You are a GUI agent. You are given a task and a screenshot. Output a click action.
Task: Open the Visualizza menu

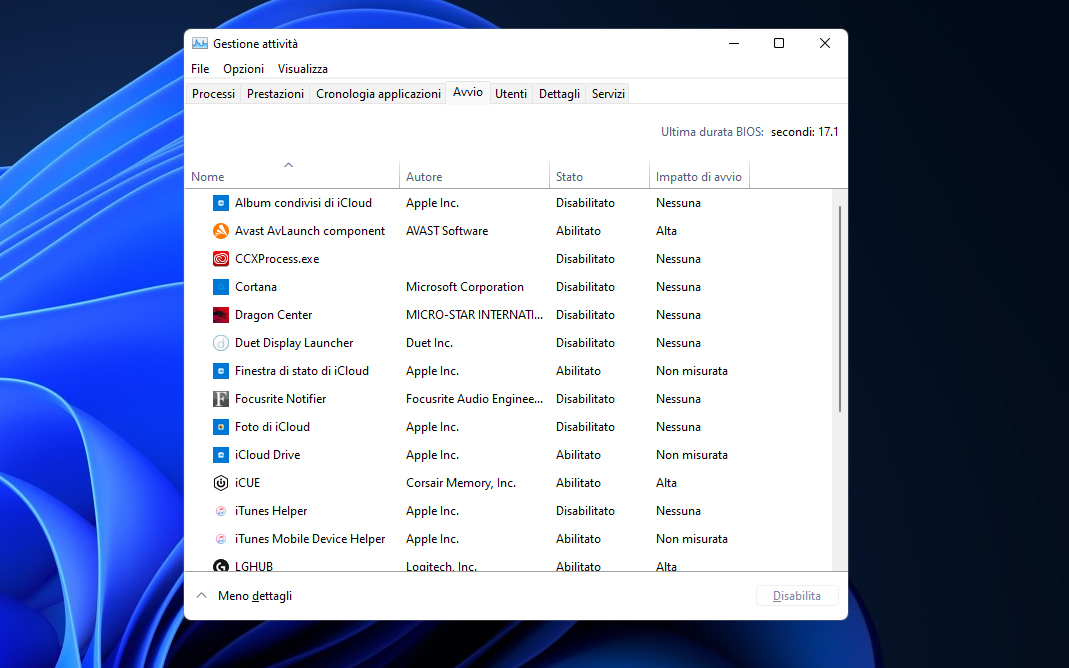[302, 69]
